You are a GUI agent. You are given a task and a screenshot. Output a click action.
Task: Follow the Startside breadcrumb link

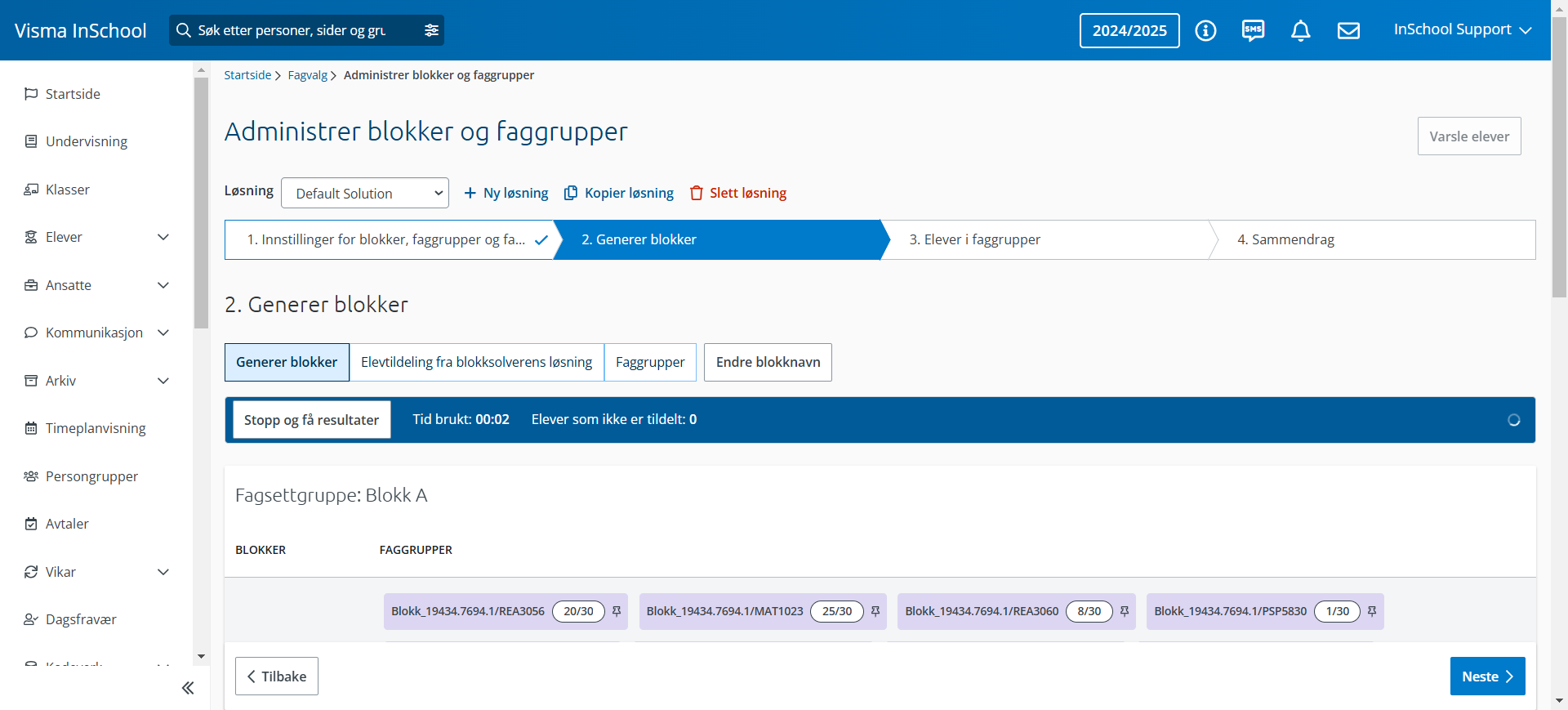click(247, 75)
